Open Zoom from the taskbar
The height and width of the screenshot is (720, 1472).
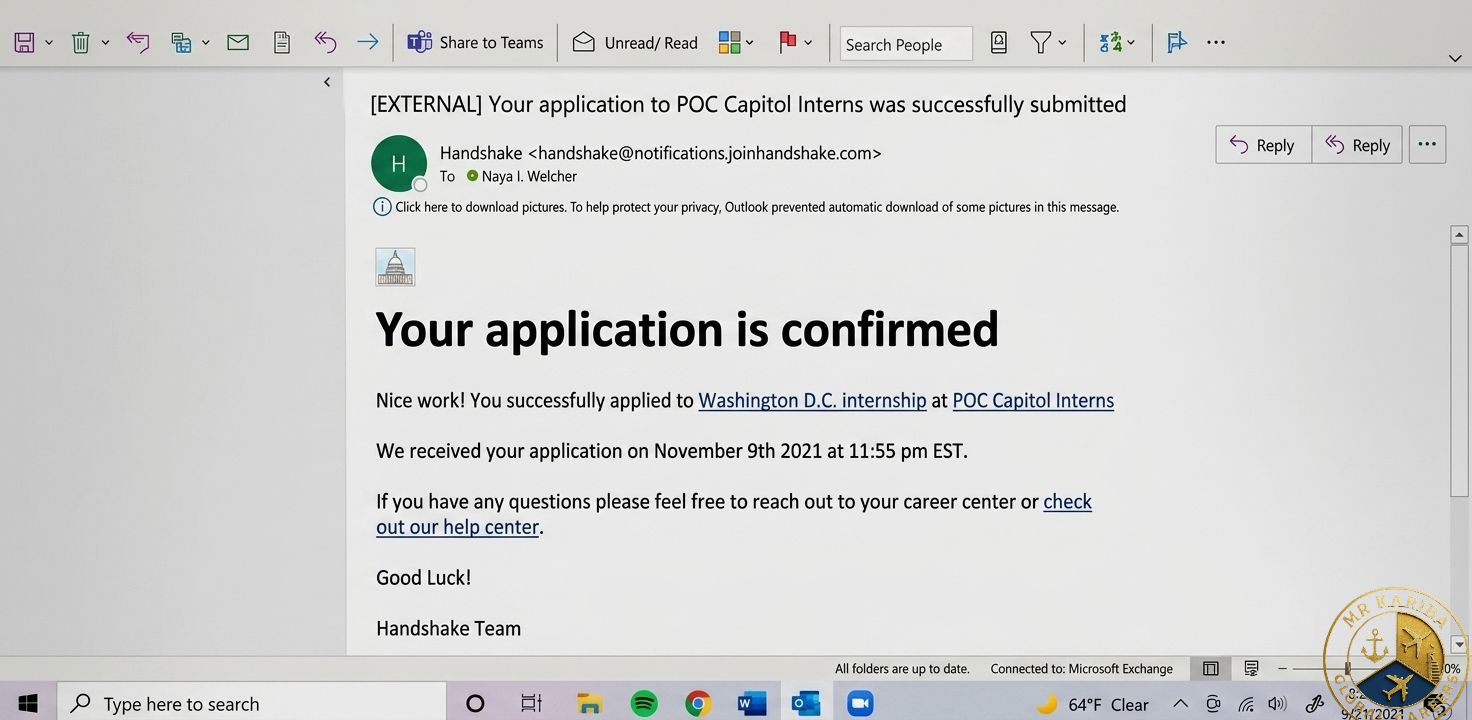click(860, 703)
